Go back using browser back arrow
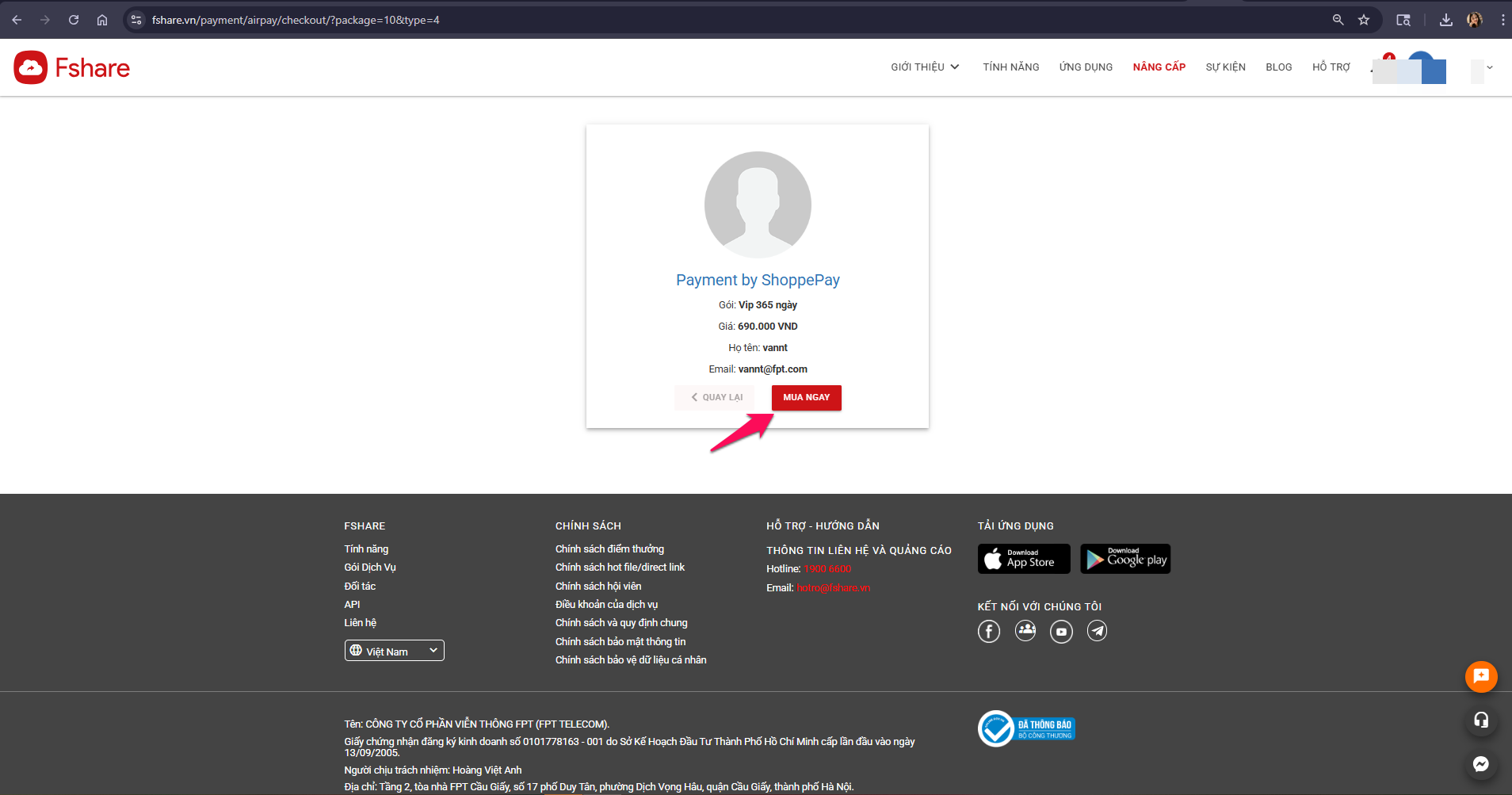The height and width of the screenshot is (795, 1512). click(x=17, y=20)
